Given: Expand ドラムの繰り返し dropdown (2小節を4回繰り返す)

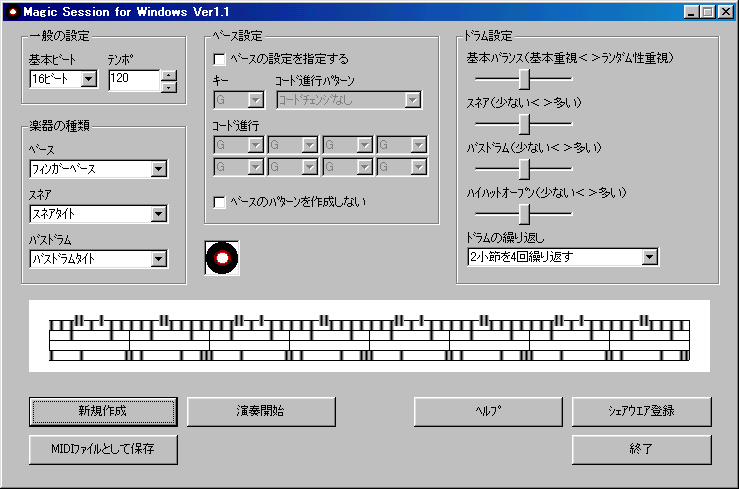Looking at the screenshot, I should pos(563,257).
